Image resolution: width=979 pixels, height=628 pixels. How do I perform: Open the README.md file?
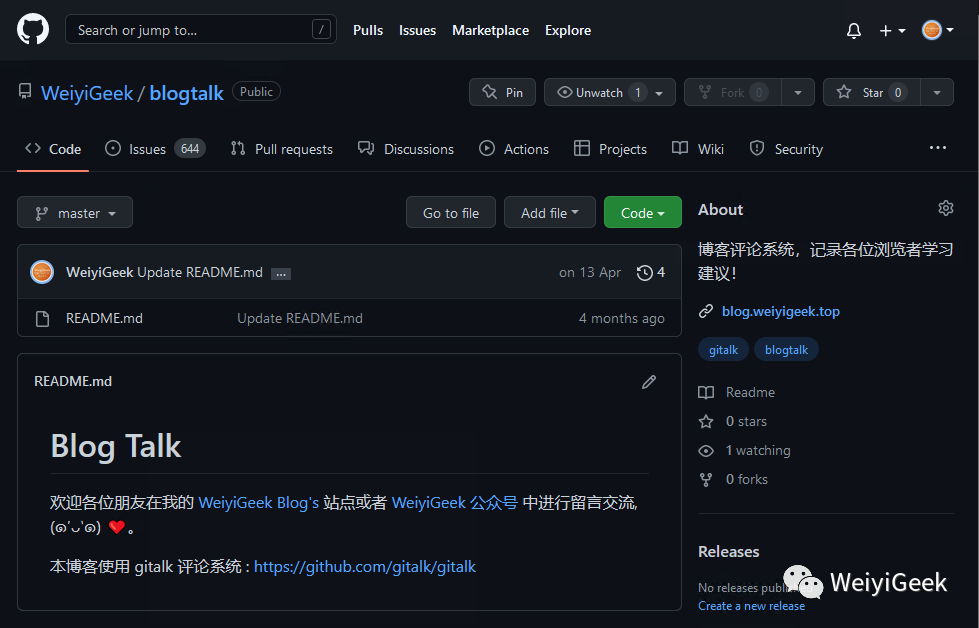[x=104, y=318]
